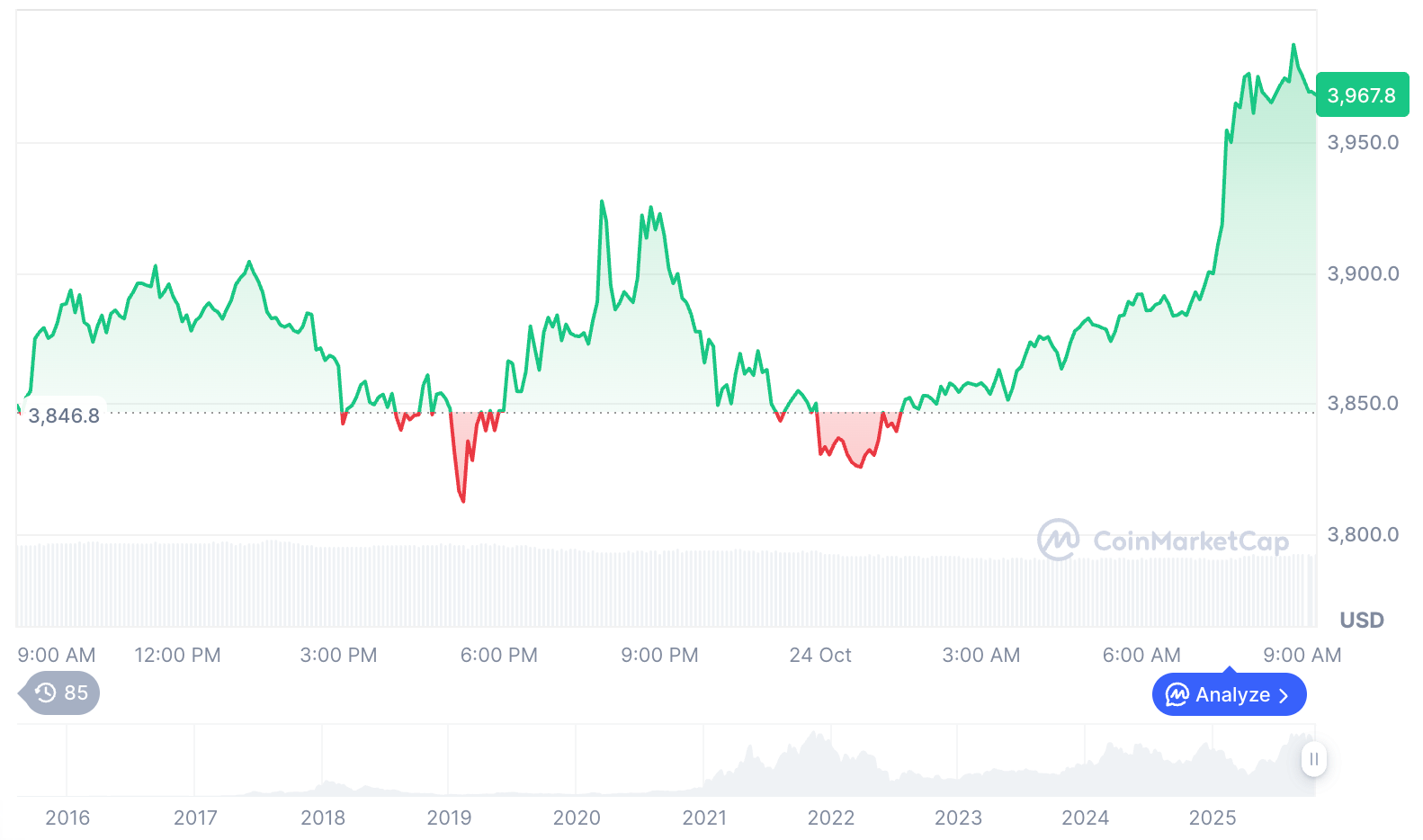
Task: Jump to 2019 on the year navigator
Action: click(x=449, y=818)
